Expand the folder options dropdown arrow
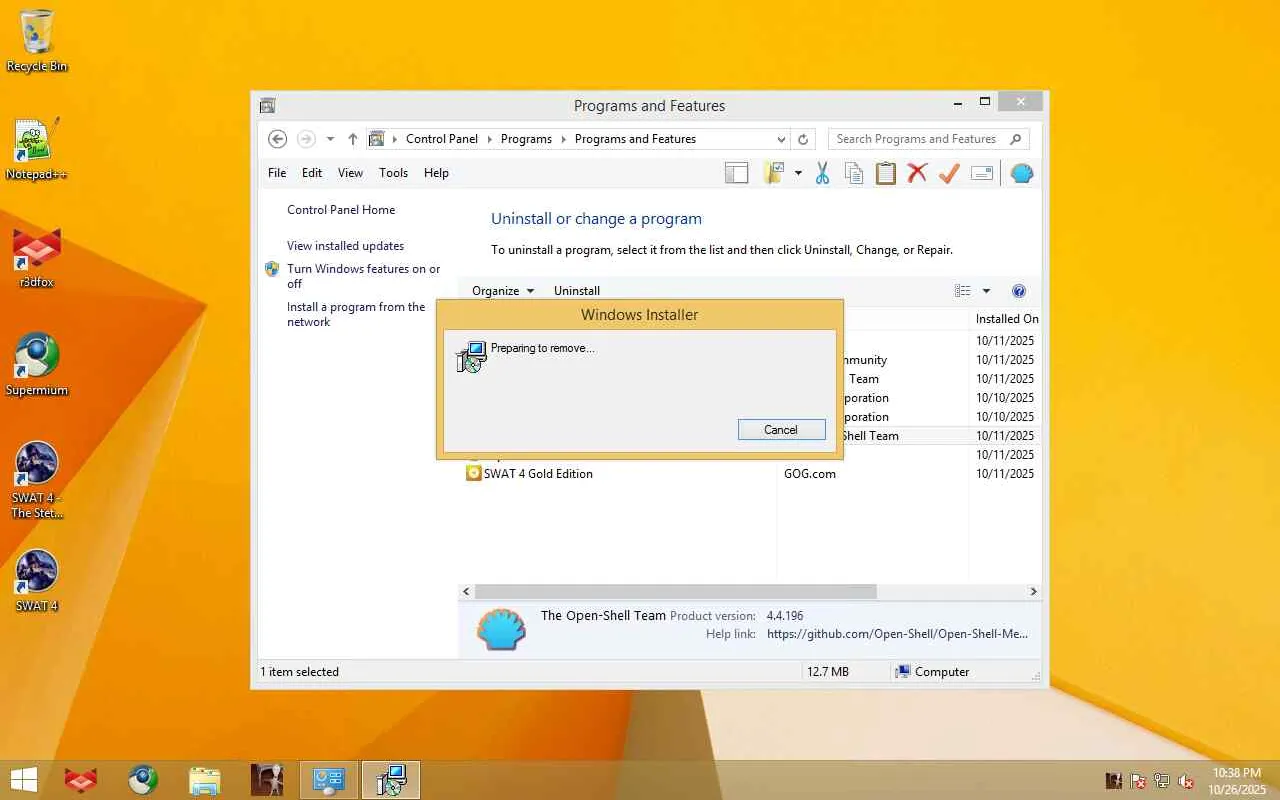The image size is (1280, 800). 798,173
